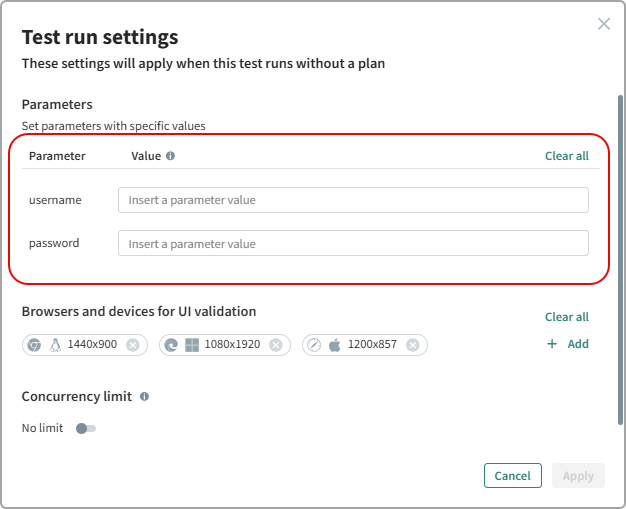626x509 pixels.
Task: Click the info icon next to Value
Action: coord(170,156)
